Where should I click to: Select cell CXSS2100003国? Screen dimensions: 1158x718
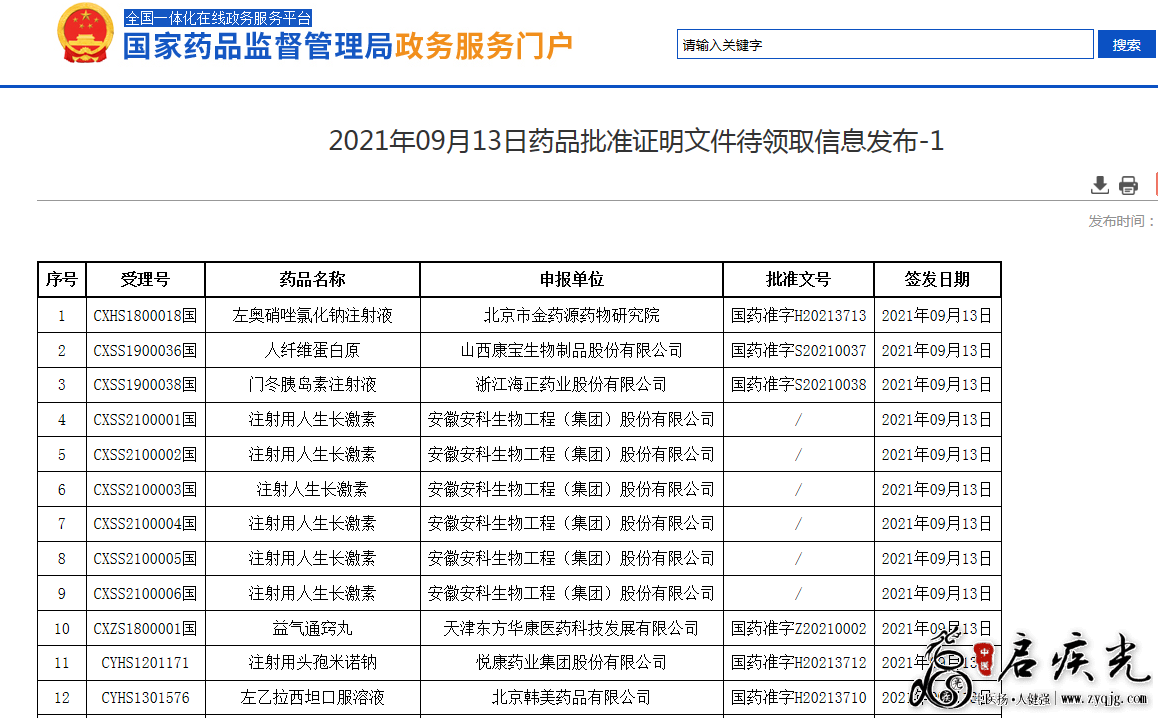tap(145, 489)
